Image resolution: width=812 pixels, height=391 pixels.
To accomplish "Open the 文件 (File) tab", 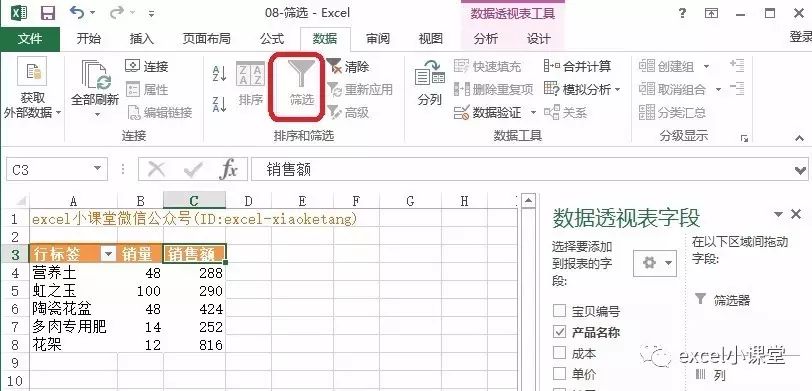I will point(30,39).
